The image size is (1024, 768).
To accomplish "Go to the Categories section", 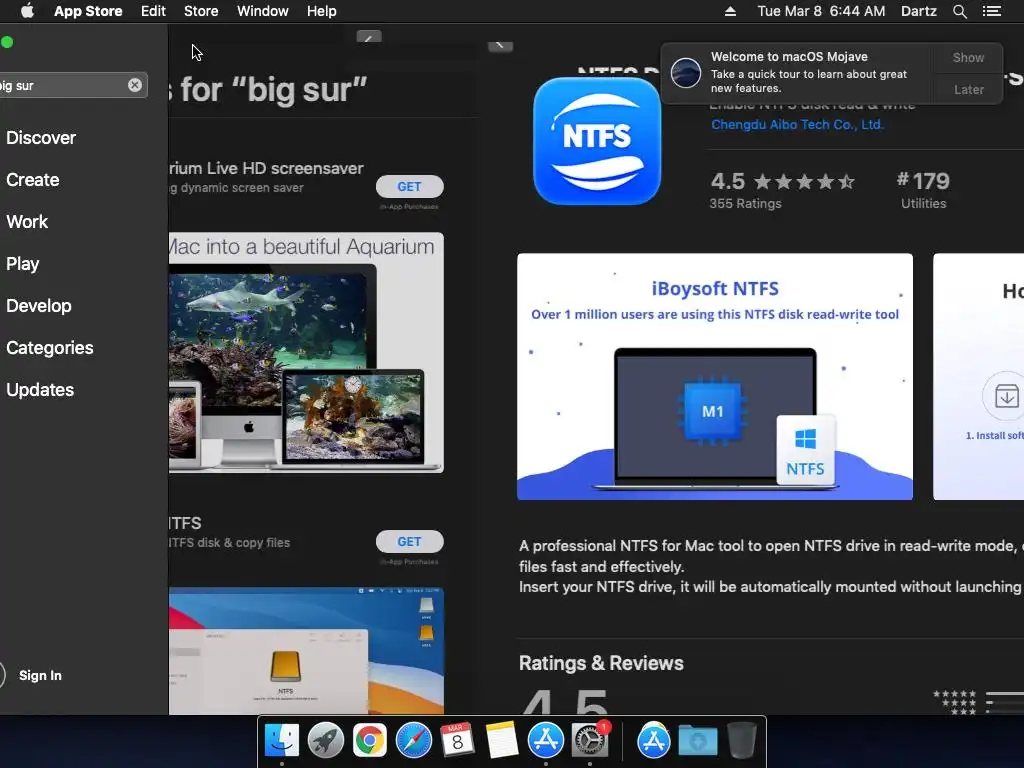I will [50, 347].
